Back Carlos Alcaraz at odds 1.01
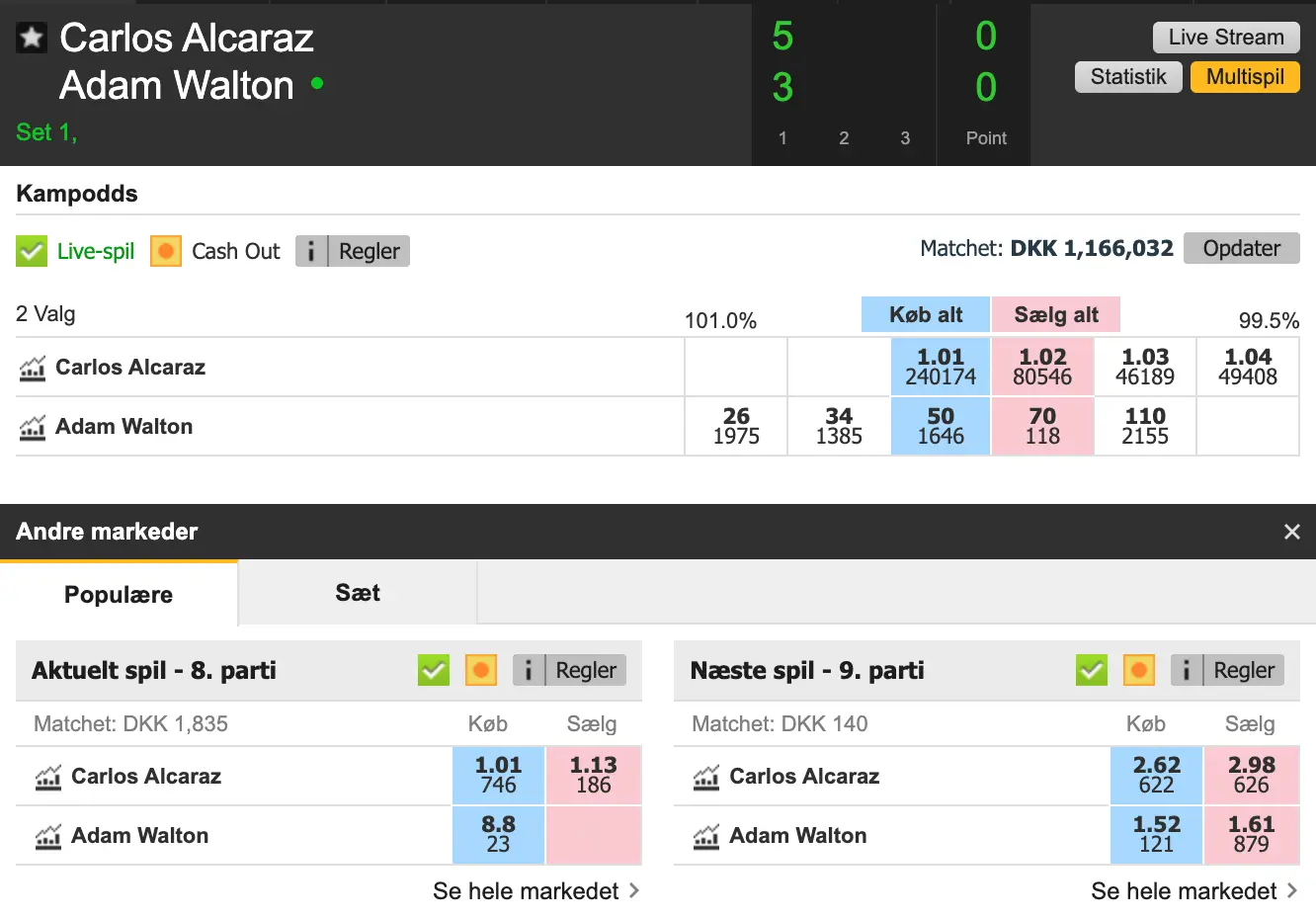This screenshot has width=1316, height=919. (x=940, y=367)
